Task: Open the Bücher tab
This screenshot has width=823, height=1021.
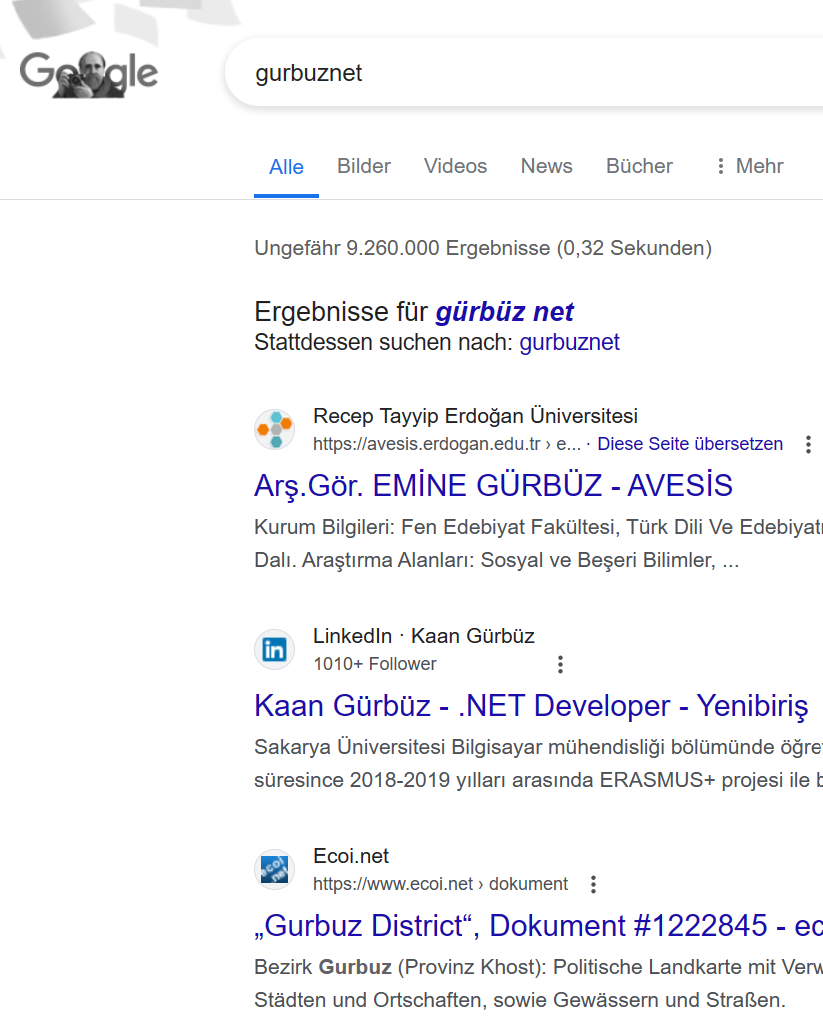Action: (x=639, y=166)
